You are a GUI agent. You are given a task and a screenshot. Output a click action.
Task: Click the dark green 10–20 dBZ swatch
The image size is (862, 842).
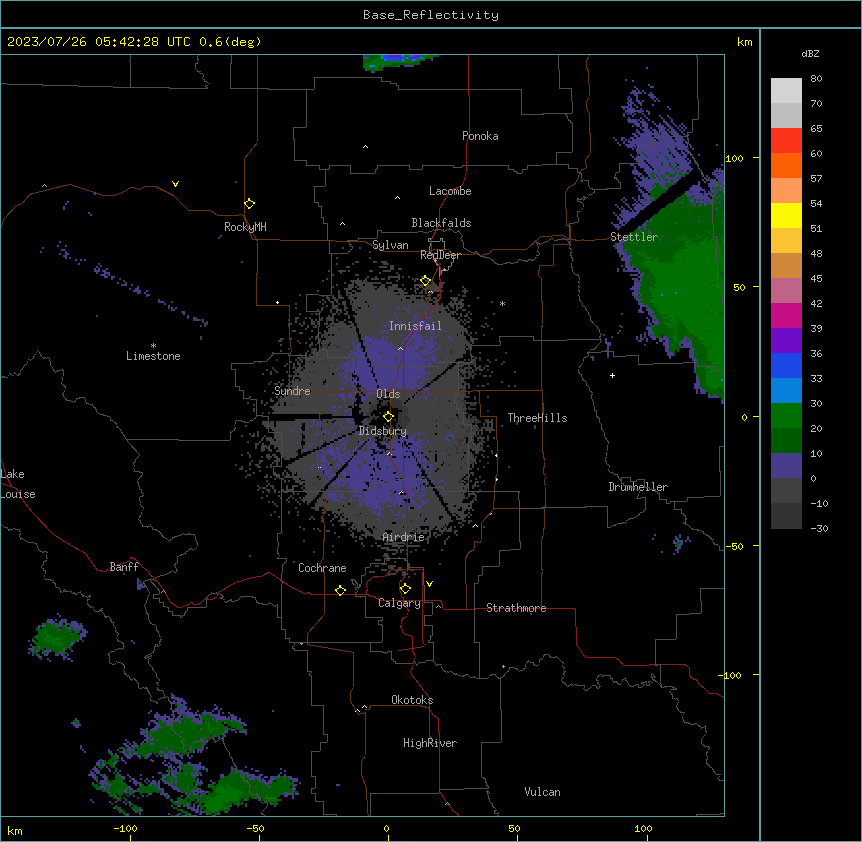coord(786,441)
